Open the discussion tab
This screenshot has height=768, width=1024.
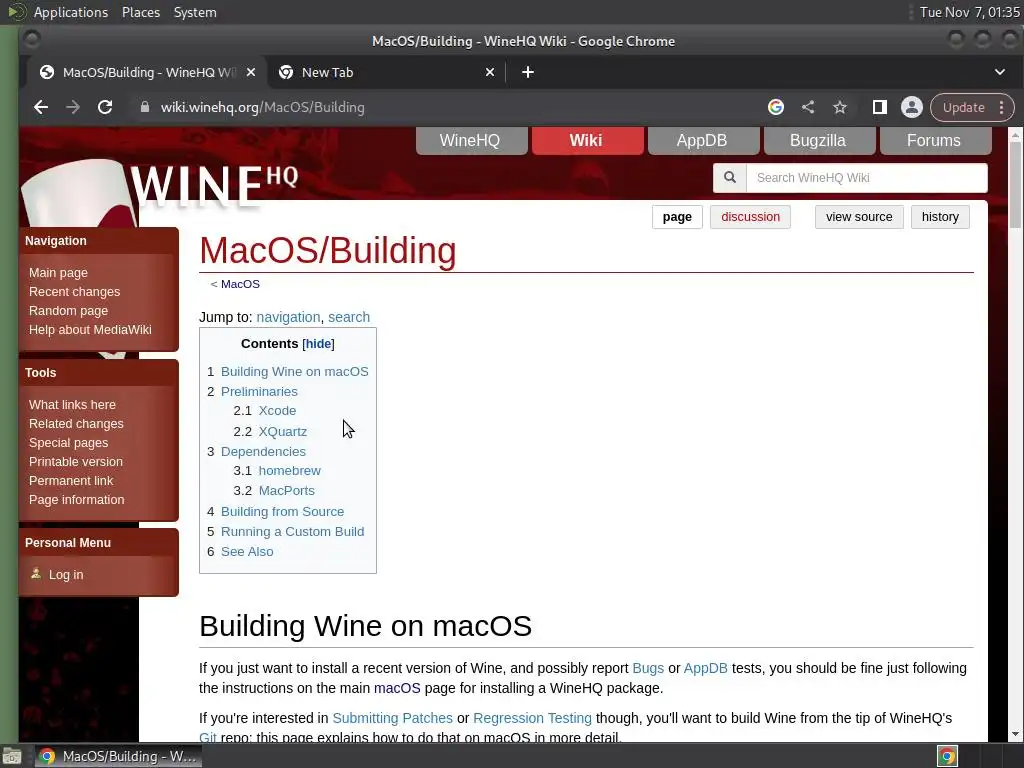[750, 217]
